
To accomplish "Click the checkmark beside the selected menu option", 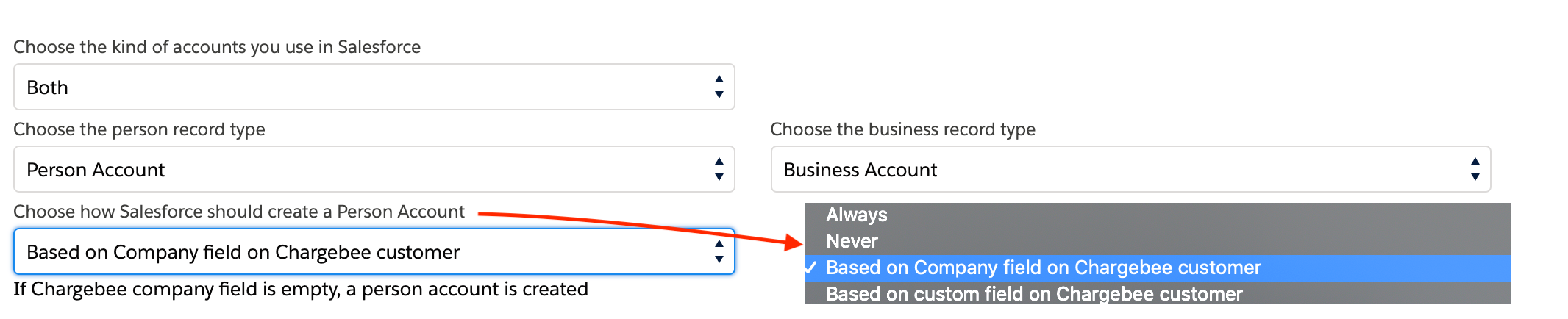I will (x=810, y=268).
